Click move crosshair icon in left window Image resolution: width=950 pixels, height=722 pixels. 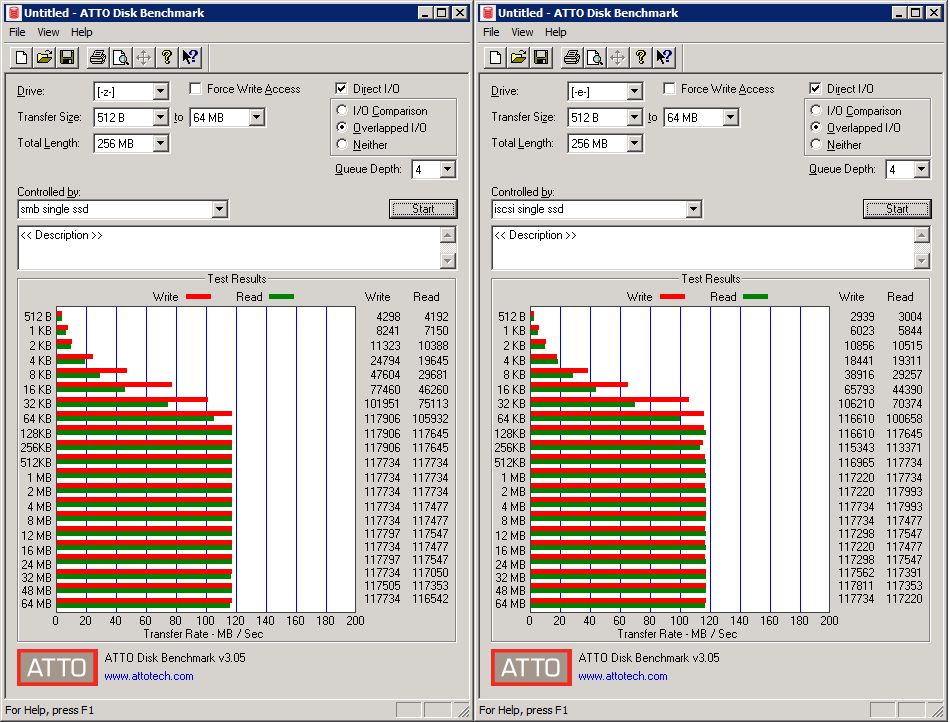[144, 58]
